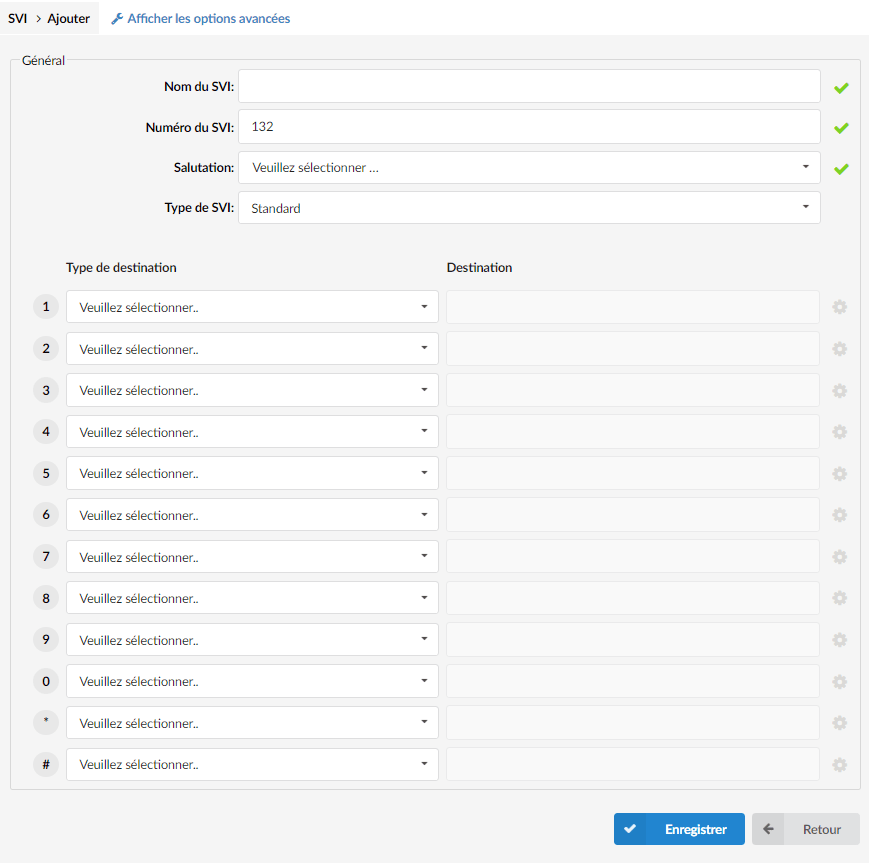Click green checkmark beside Nom du SVI
The width and height of the screenshot is (869, 865).
(841, 88)
